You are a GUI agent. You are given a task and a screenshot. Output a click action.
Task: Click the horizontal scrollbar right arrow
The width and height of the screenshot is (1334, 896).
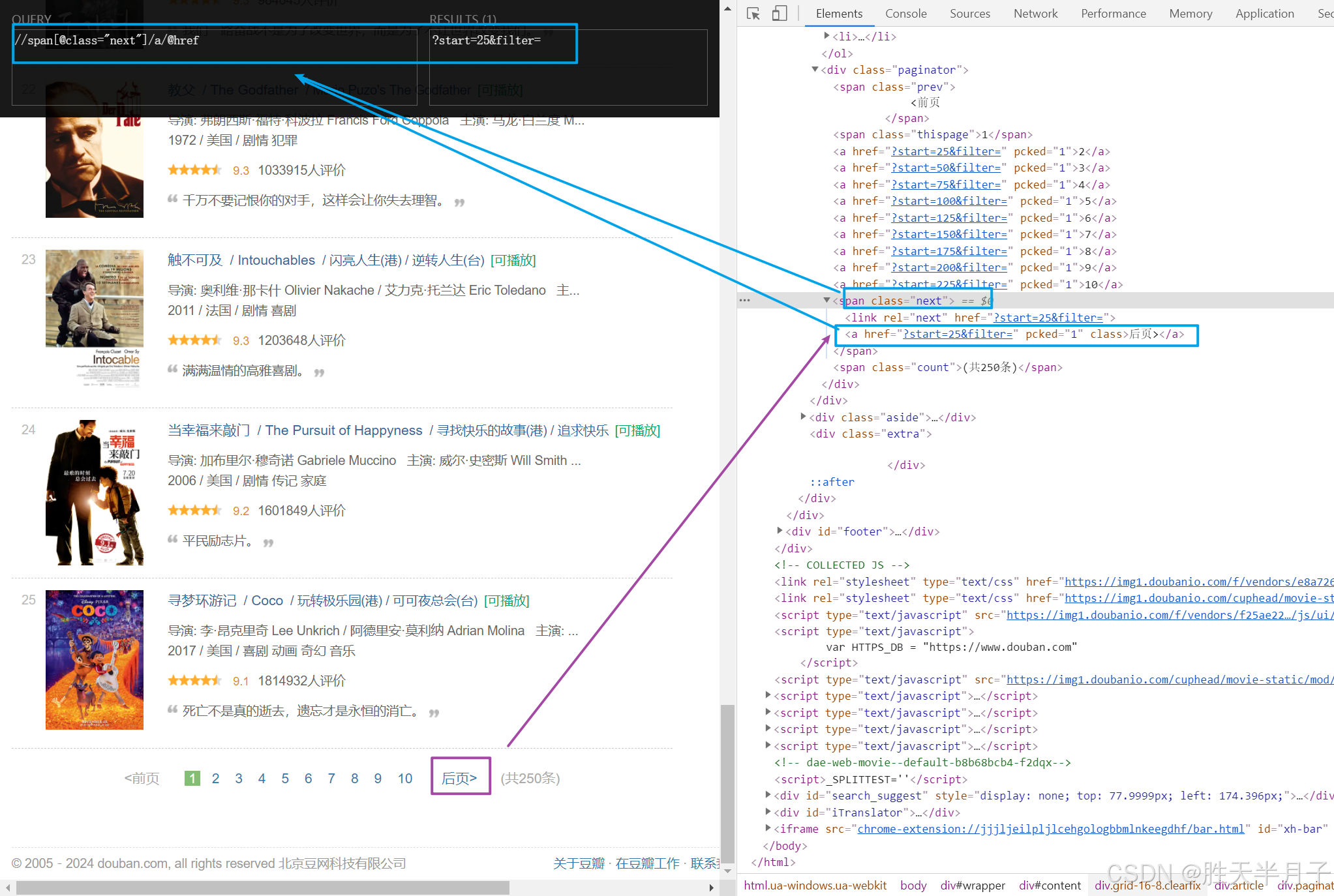pyautogui.click(x=712, y=888)
